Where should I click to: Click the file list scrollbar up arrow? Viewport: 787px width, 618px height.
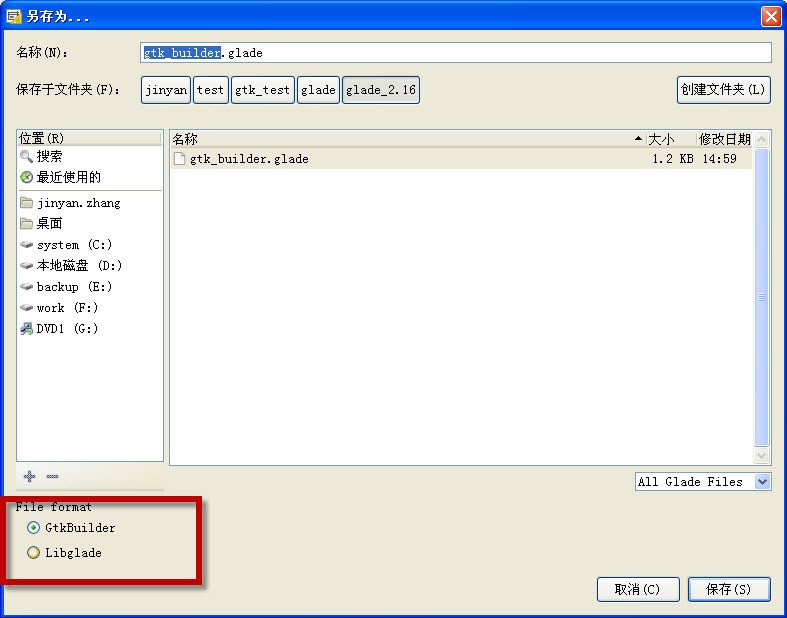761,139
